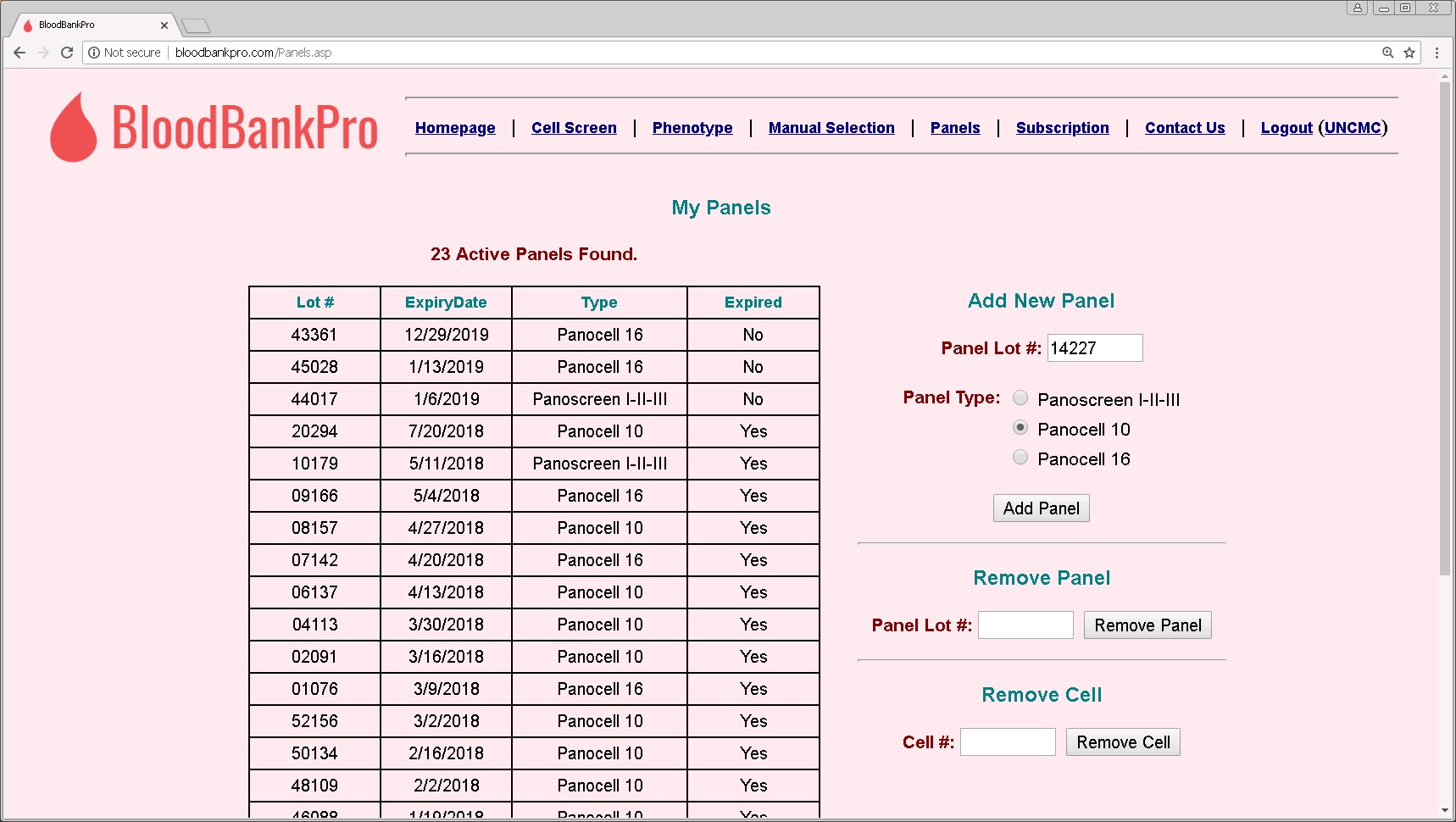The width and height of the screenshot is (1456, 822).
Task: Click lot number 02091 cell
Action: (315, 657)
